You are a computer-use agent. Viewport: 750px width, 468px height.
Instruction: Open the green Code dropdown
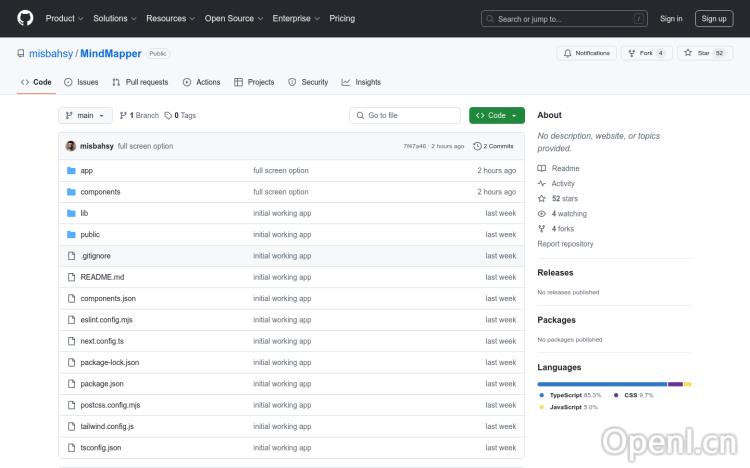coord(496,115)
